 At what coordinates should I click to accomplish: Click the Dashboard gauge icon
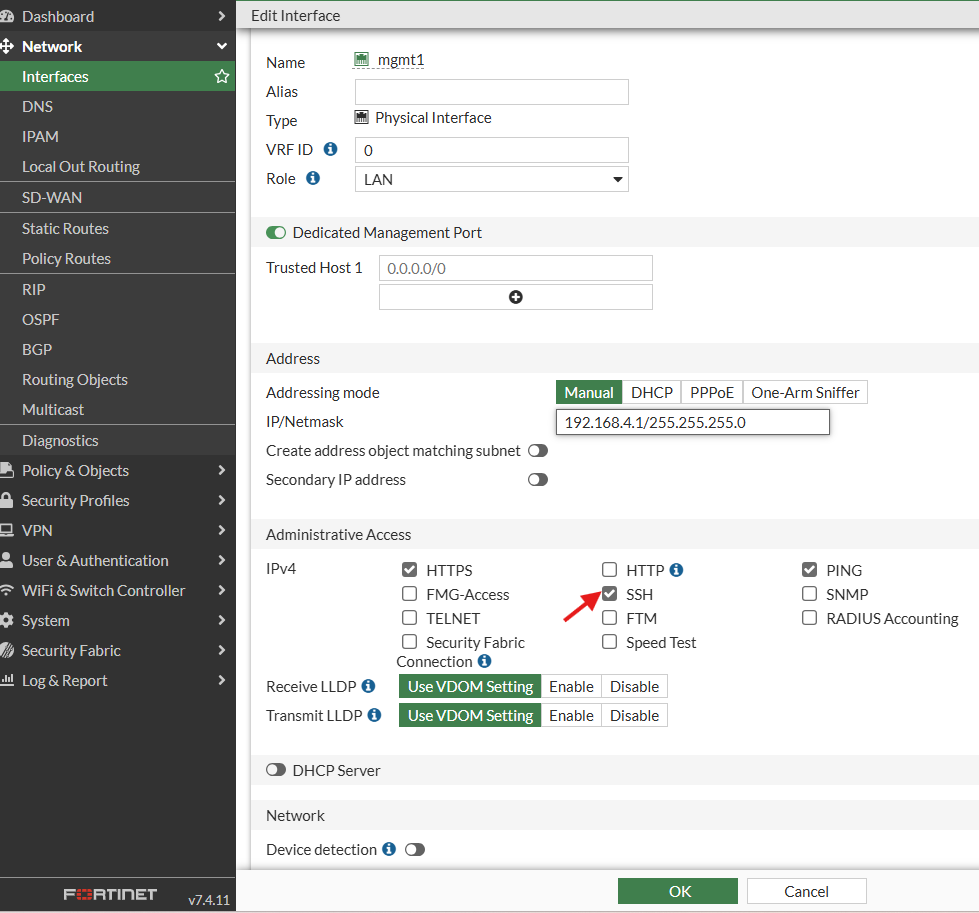tap(7, 16)
